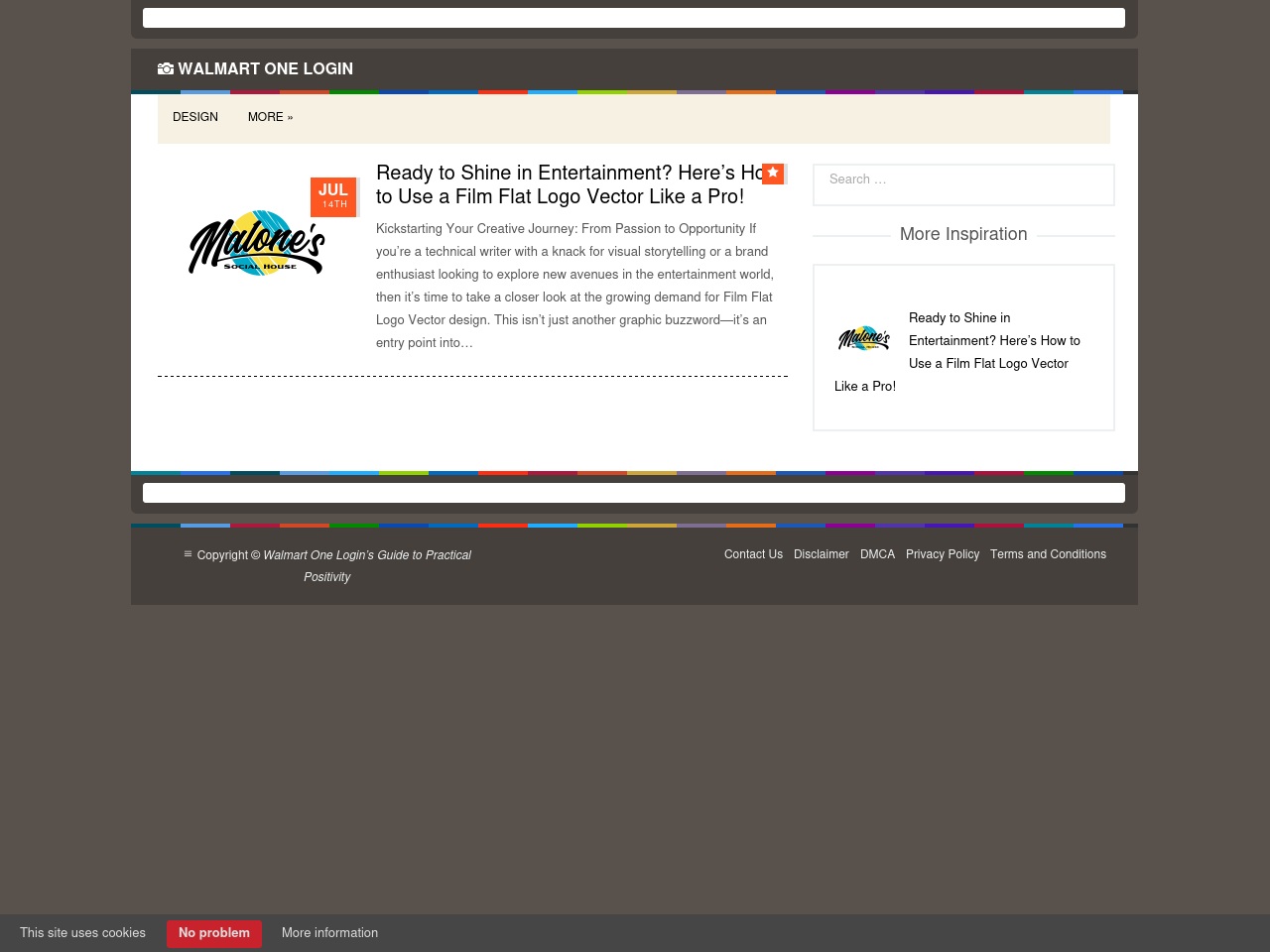Open the Terms and Conditions footer link
The width and height of the screenshot is (1270, 952).
[x=1048, y=554]
